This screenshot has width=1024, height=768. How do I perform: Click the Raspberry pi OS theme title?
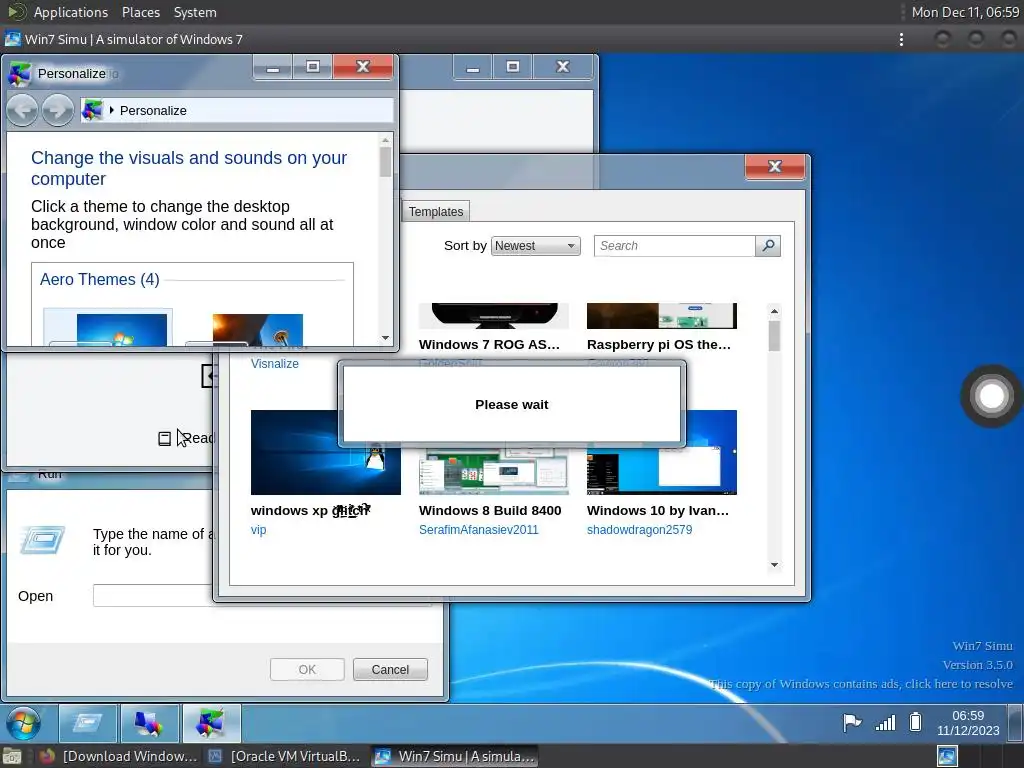point(658,344)
